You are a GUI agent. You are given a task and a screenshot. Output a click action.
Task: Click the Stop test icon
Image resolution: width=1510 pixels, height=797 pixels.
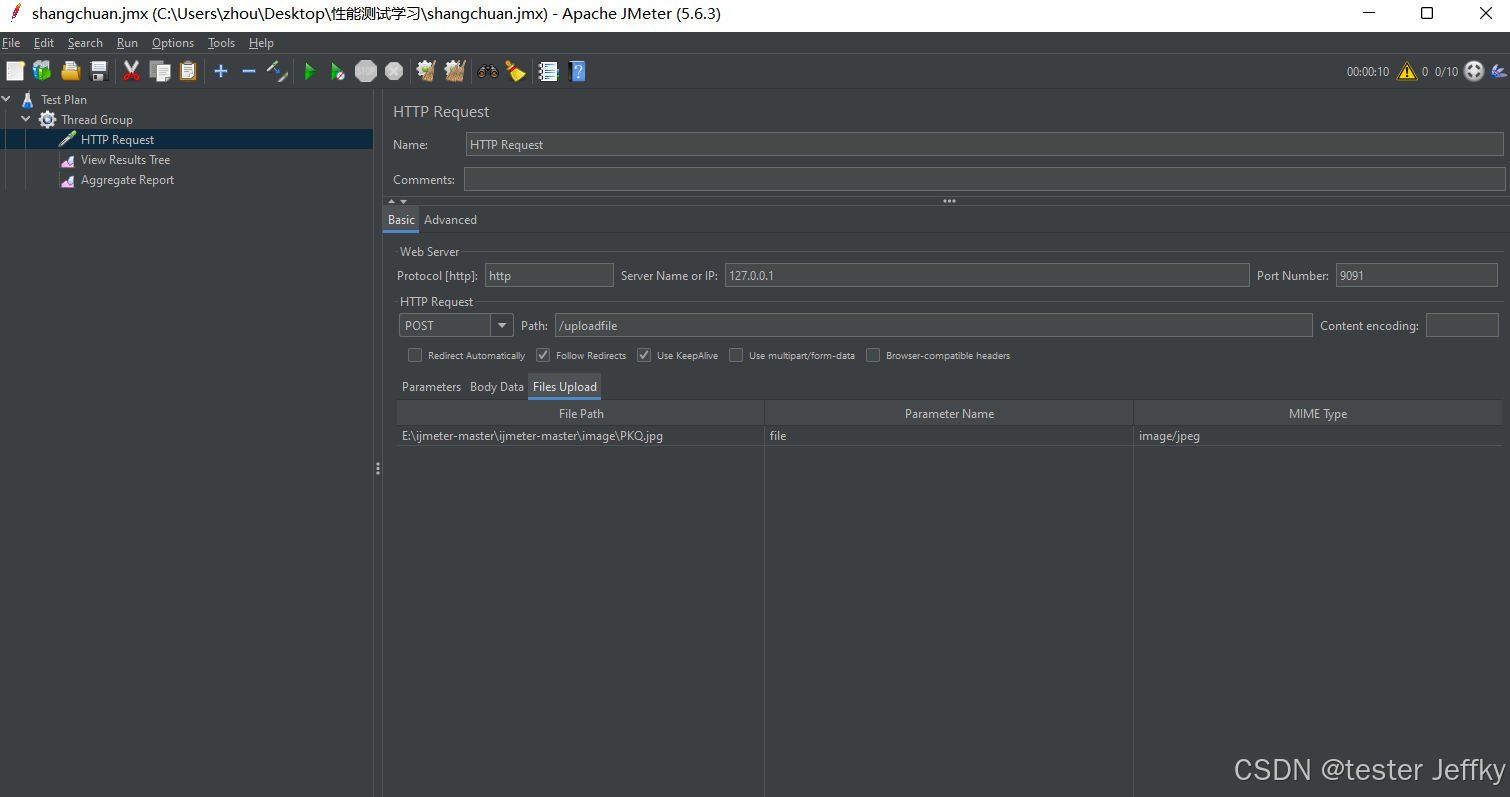(x=366, y=71)
